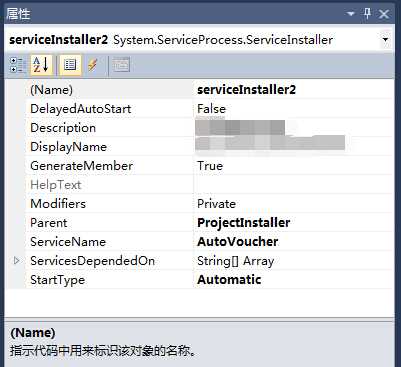Show the Properties list icon
401x367 pixels.
[70, 65]
